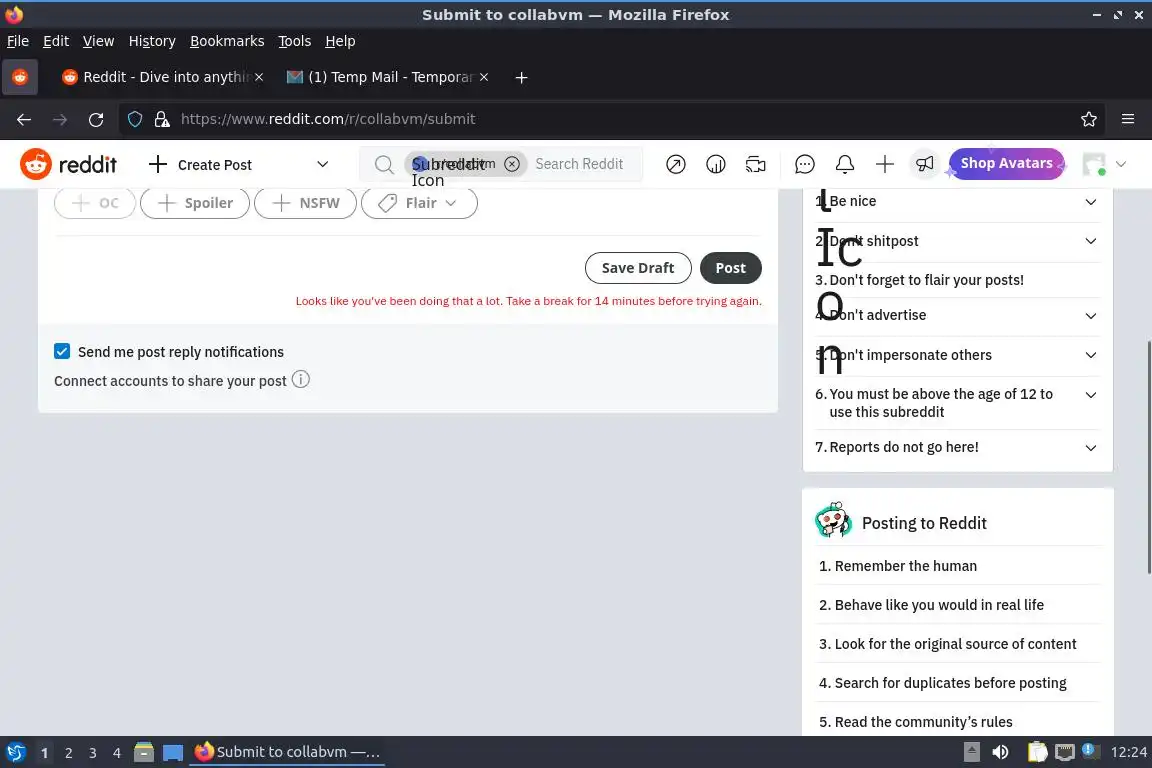
Task: Open the clipboard tray icon
Action: coord(1037,752)
